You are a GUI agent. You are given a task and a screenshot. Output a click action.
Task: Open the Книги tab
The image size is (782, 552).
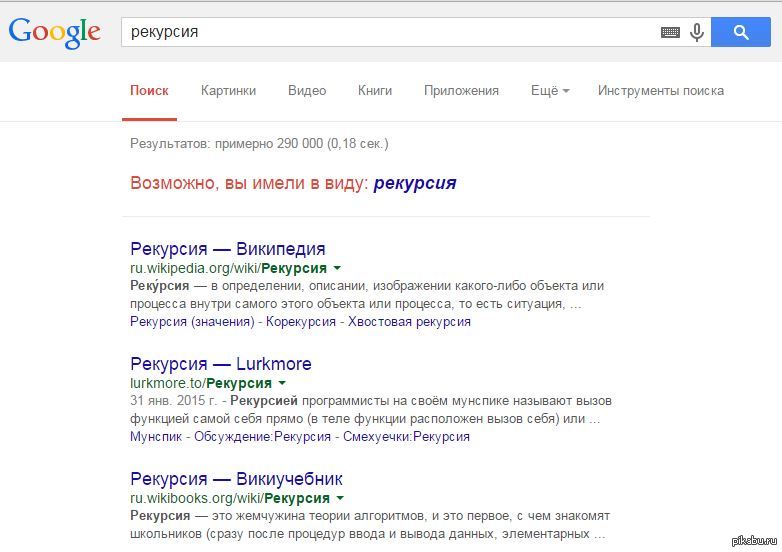pyautogui.click(x=375, y=91)
